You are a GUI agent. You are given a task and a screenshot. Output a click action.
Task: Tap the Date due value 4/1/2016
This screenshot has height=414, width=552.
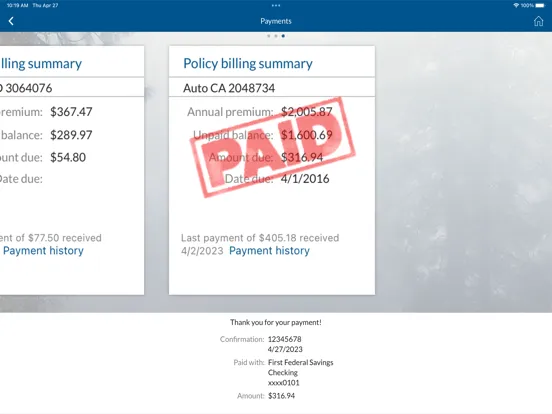305,179
